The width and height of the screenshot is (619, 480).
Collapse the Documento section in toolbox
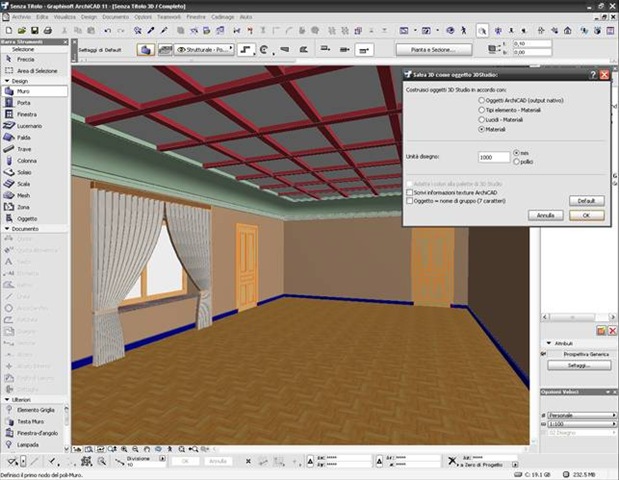coord(5,228)
